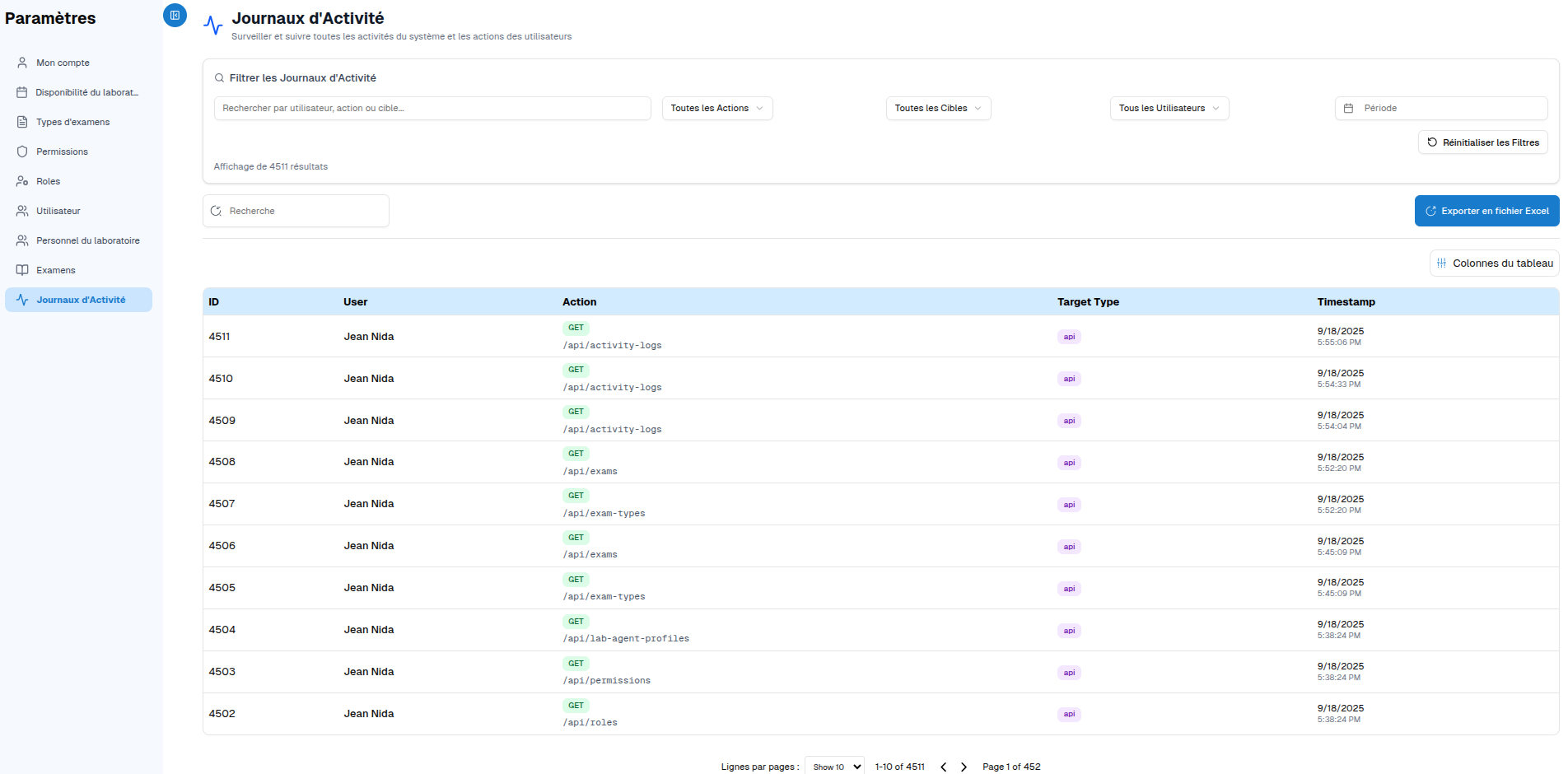Click the user icon beside Mon compte
Image resolution: width=1568 pixels, height=774 pixels.
click(22, 63)
